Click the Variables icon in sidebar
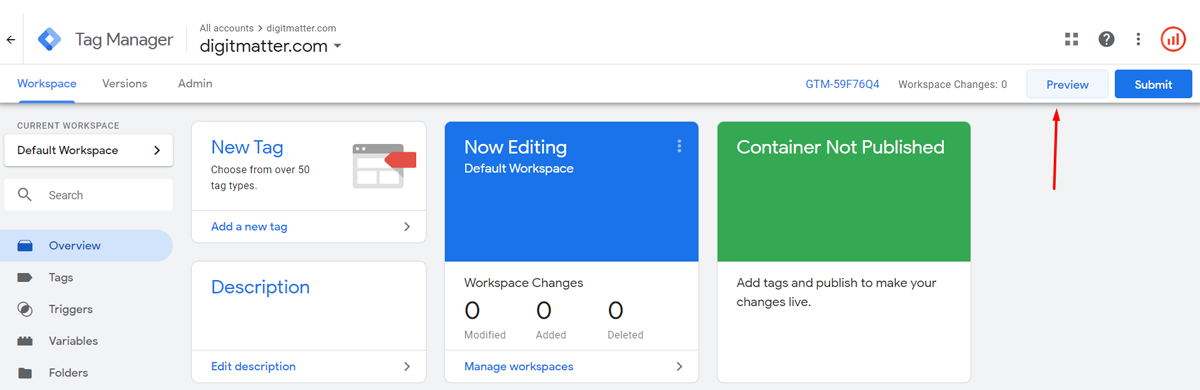Viewport: 1200px width, 390px height. pyautogui.click(x=25, y=341)
